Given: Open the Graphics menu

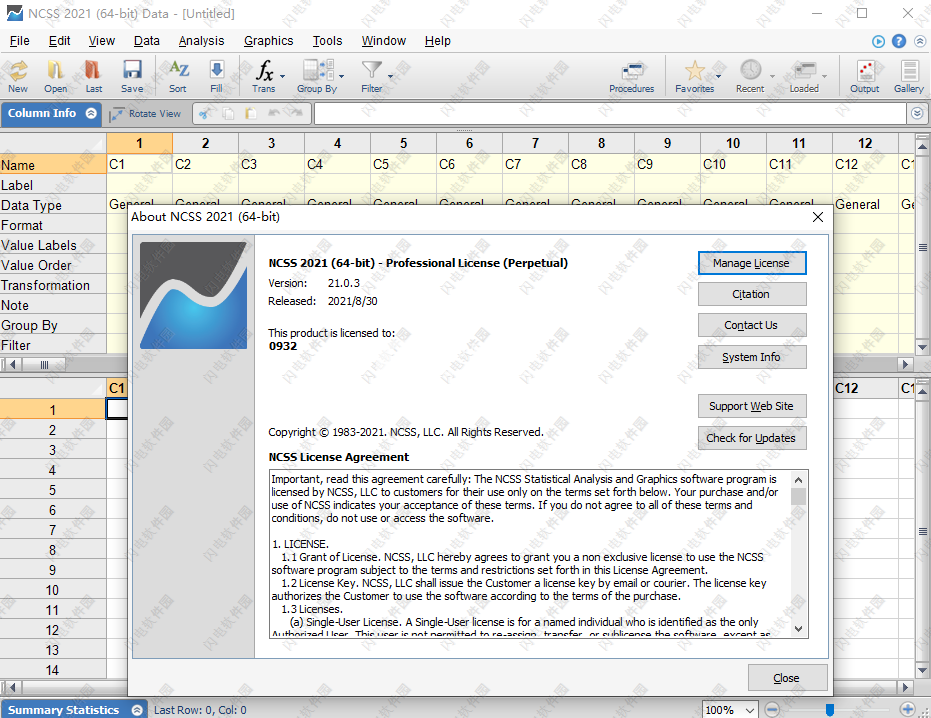Looking at the screenshot, I should click(268, 41).
